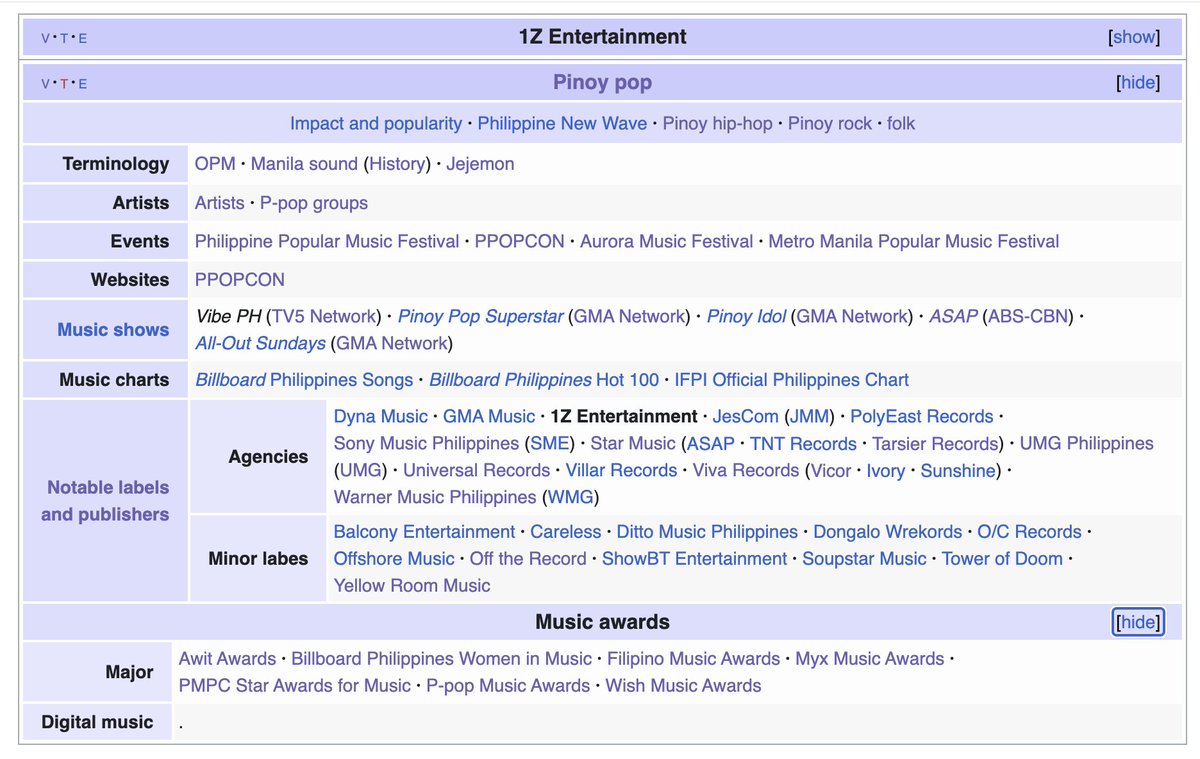
Task: Open Villar Records link
Action: (x=622, y=471)
